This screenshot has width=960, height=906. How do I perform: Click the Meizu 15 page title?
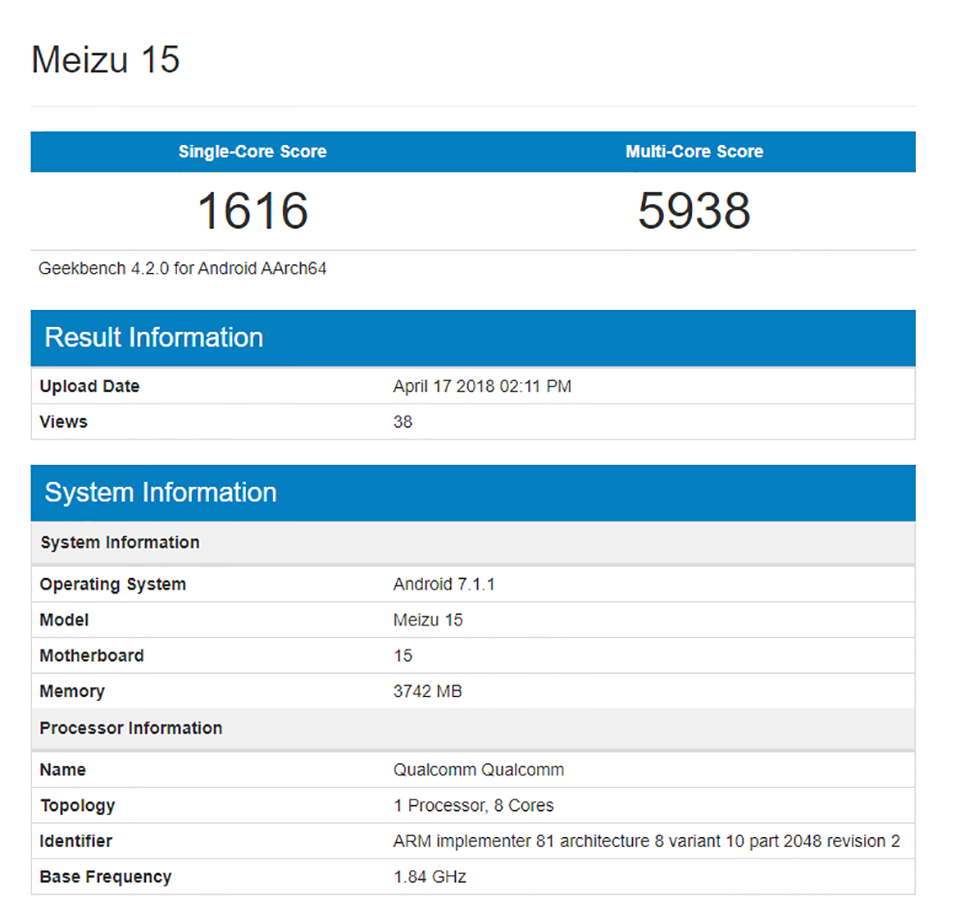coord(105,60)
